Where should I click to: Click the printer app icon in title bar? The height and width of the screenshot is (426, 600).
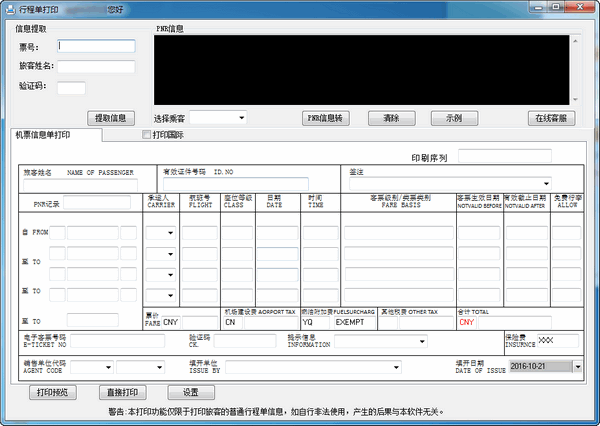(10, 9)
